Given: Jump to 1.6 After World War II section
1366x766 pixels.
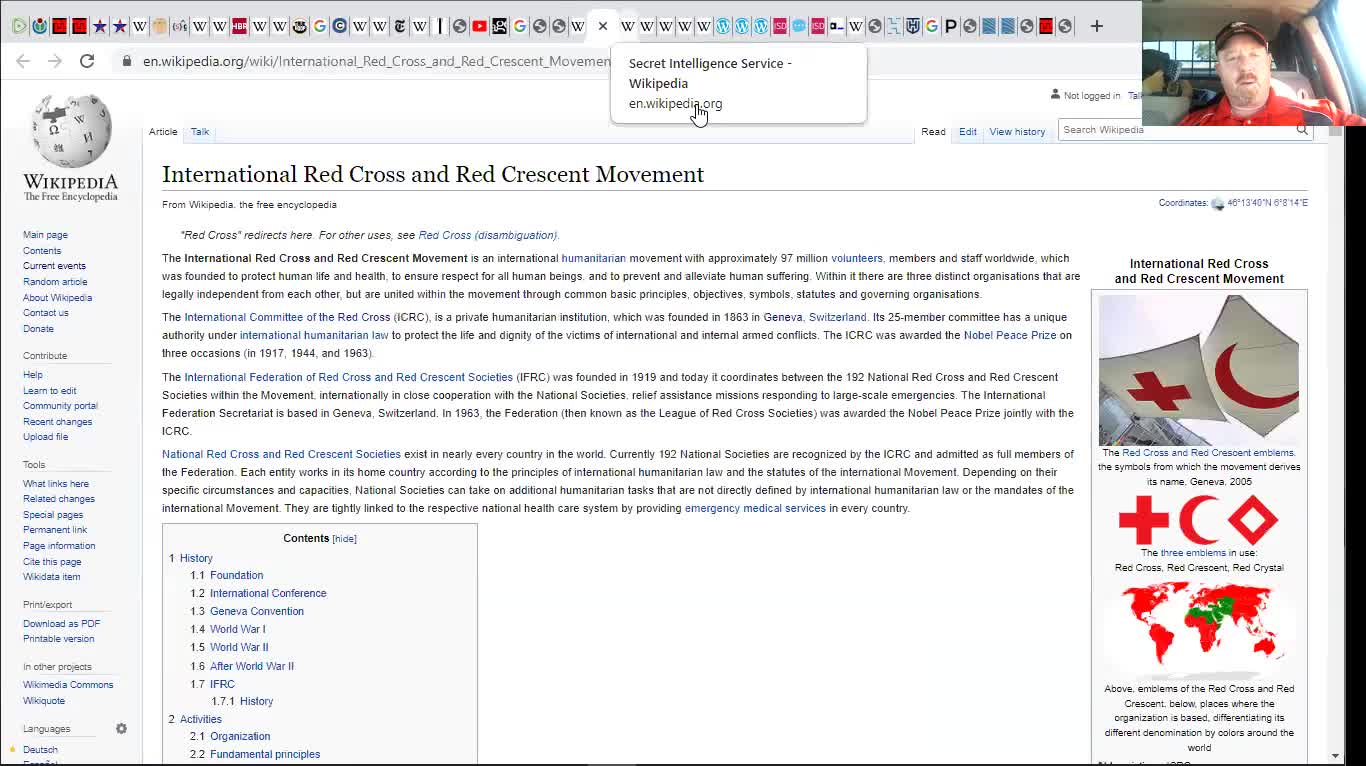Looking at the screenshot, I should 252,666.
